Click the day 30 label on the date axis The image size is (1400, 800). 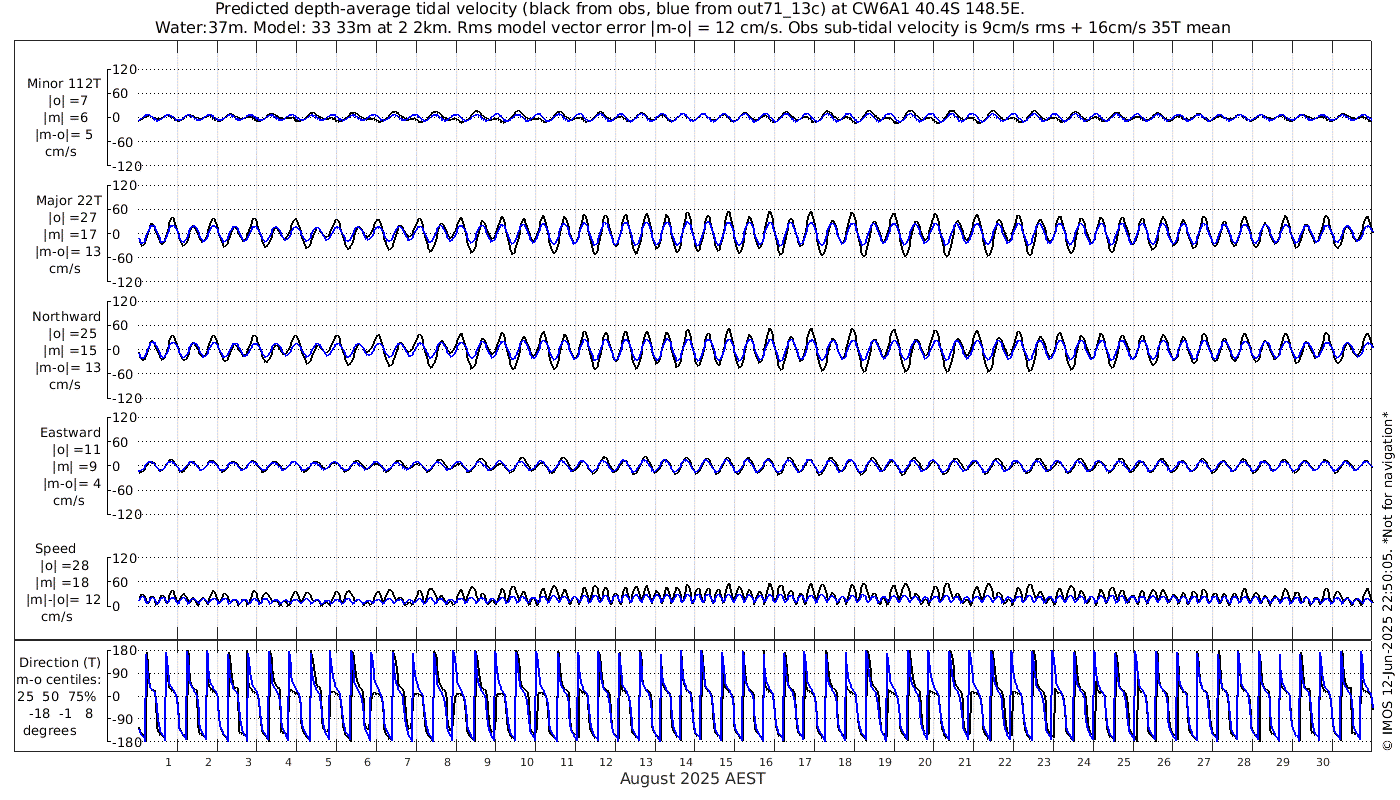click(x=1323, y=762)
